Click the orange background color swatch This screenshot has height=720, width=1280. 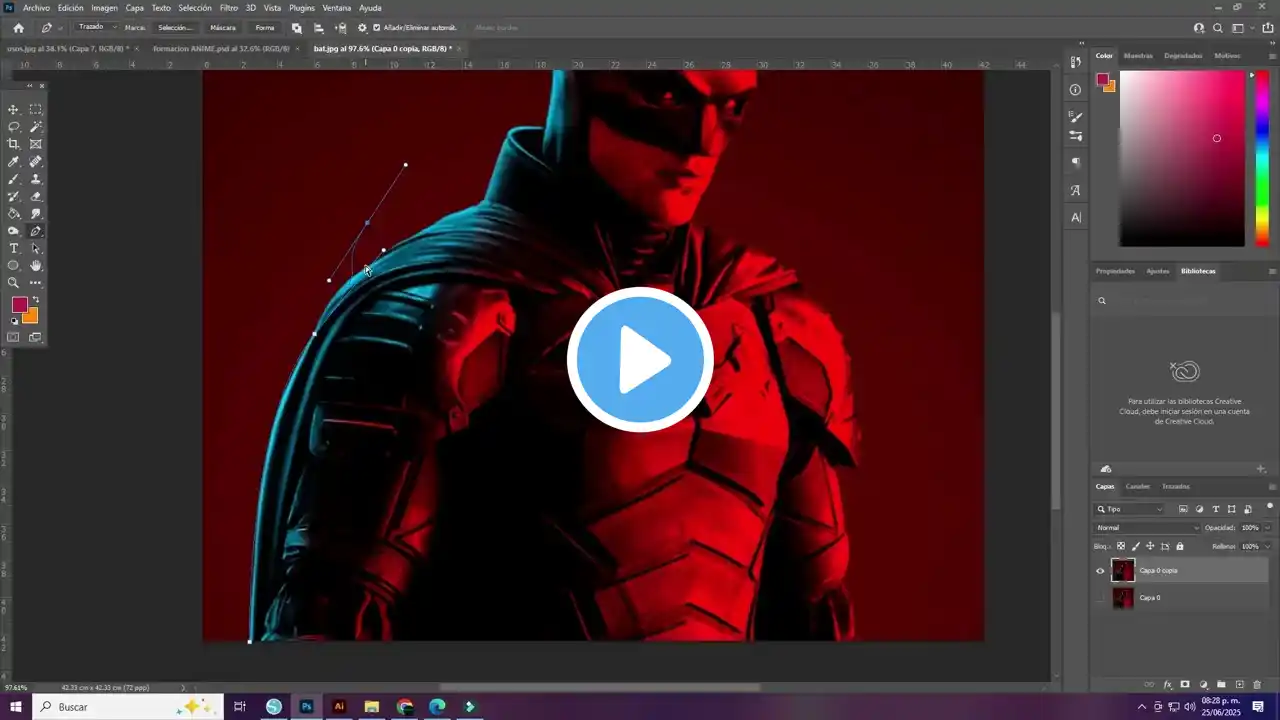point(32,317)
